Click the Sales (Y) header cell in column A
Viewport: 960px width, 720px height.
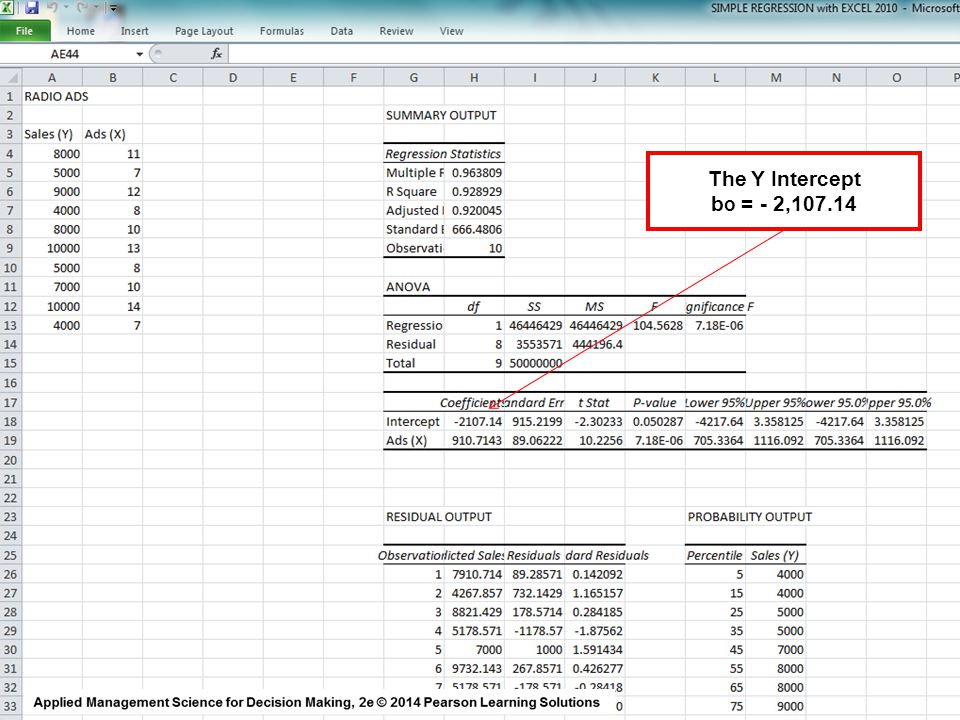pos(52,135)
